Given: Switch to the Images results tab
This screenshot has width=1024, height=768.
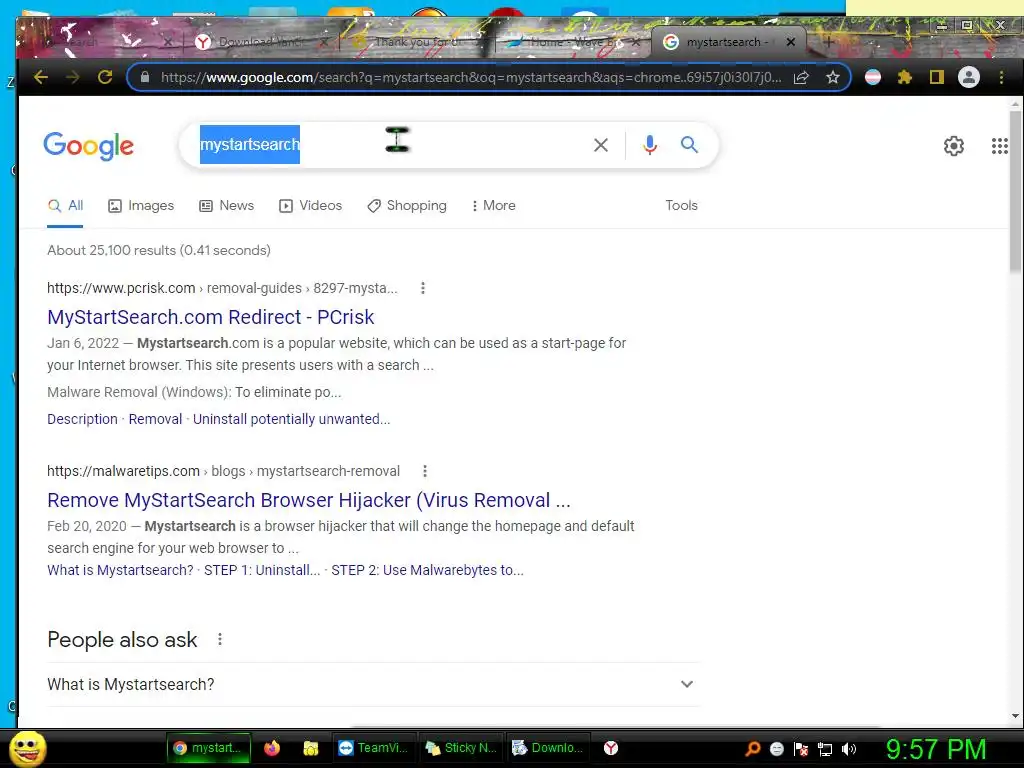Looking at the screenshot, I should [141, 206].
